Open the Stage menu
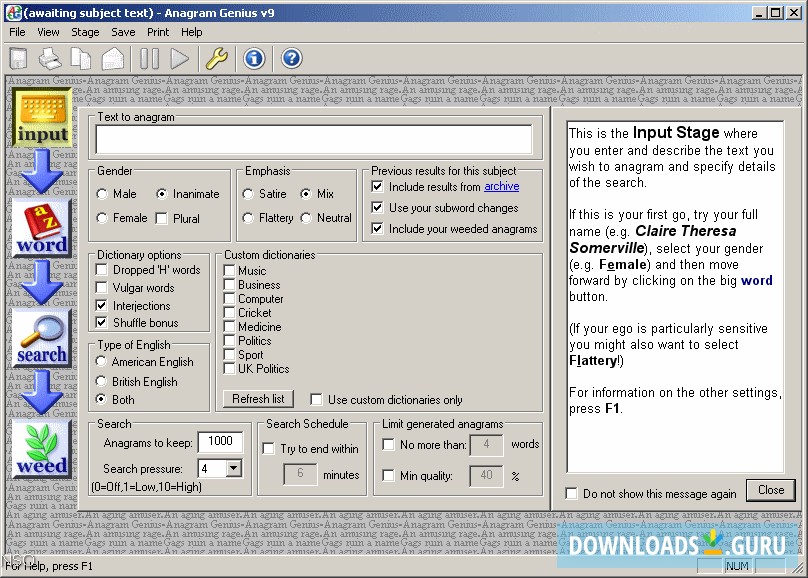Image resolution: width=808 pixels, height=578 pixels. [x=85, y=32]
